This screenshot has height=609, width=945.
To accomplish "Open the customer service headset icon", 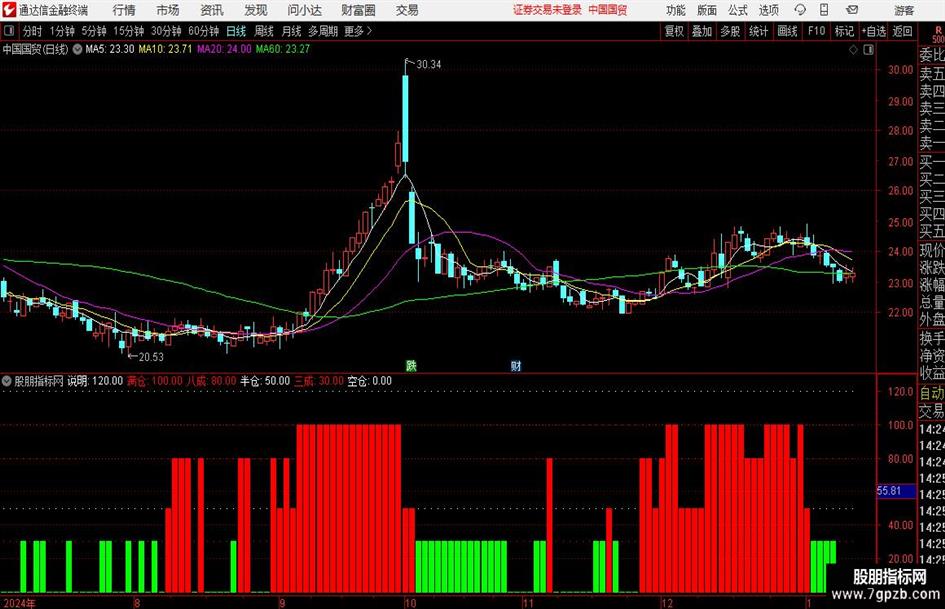I will 800,10.
